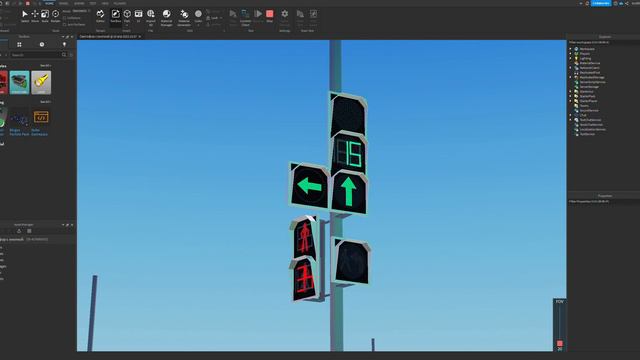Screen dimensions: 640x360
Task: Open the Part type dropdown arrow
Action: coord(127,25)
